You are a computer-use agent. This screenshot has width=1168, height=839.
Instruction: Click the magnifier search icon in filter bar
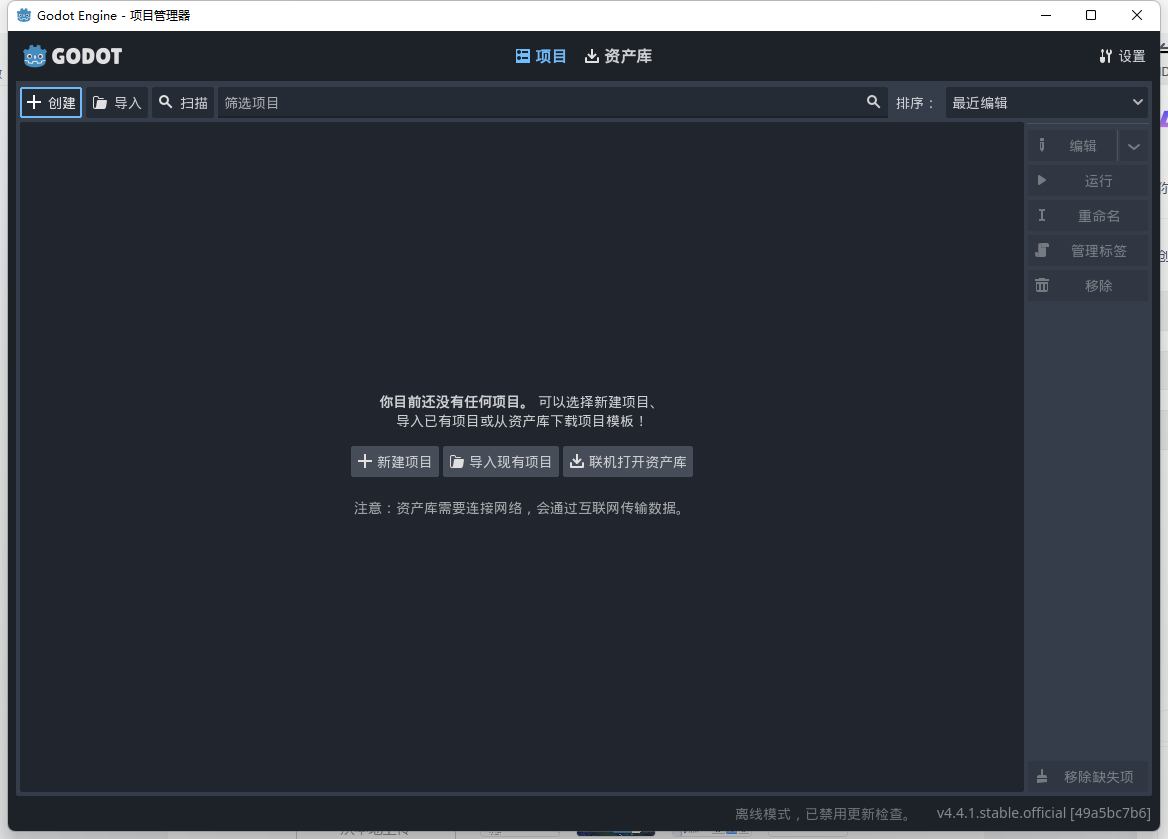[873, 102]
